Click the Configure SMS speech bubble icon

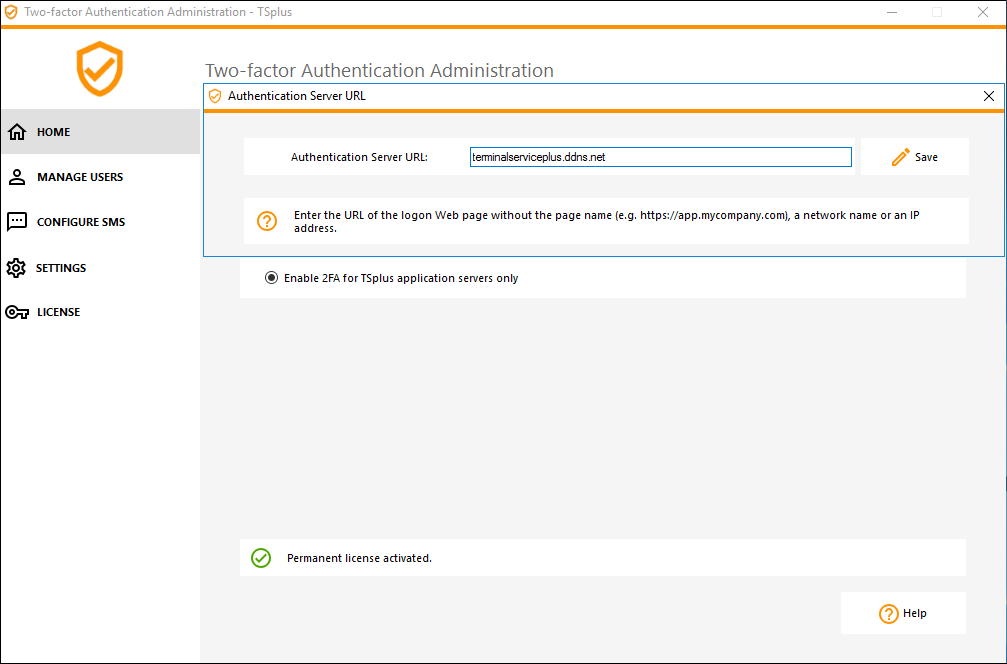click(17, 221)
